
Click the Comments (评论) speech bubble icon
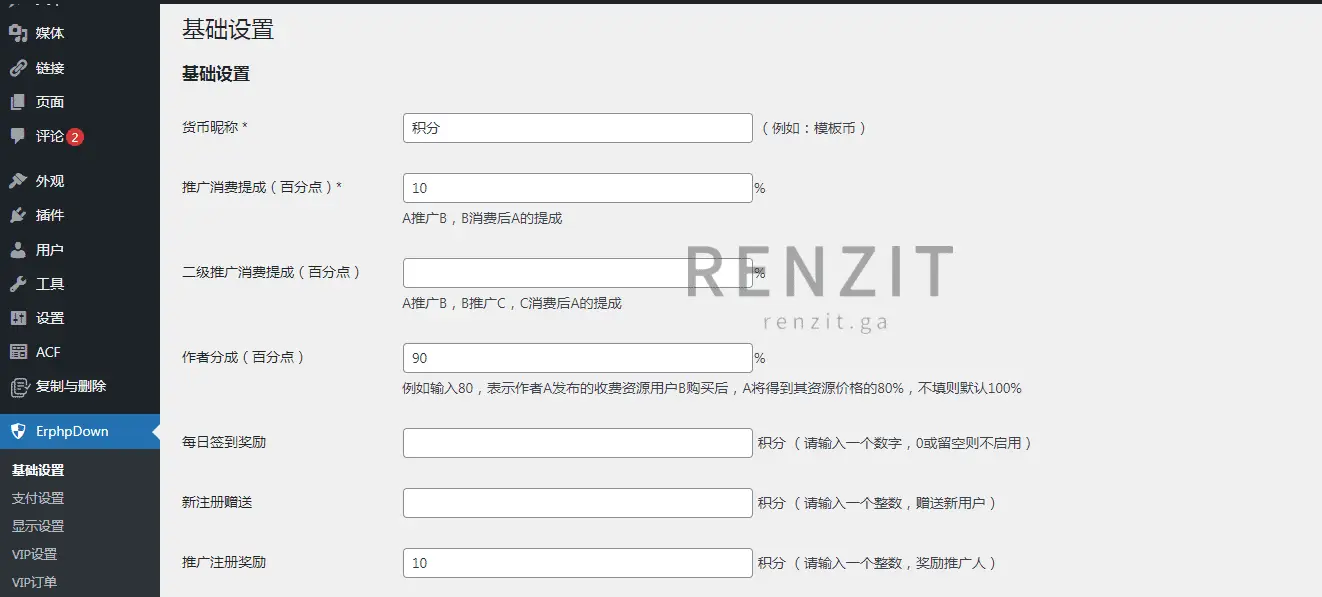[17, 136]
